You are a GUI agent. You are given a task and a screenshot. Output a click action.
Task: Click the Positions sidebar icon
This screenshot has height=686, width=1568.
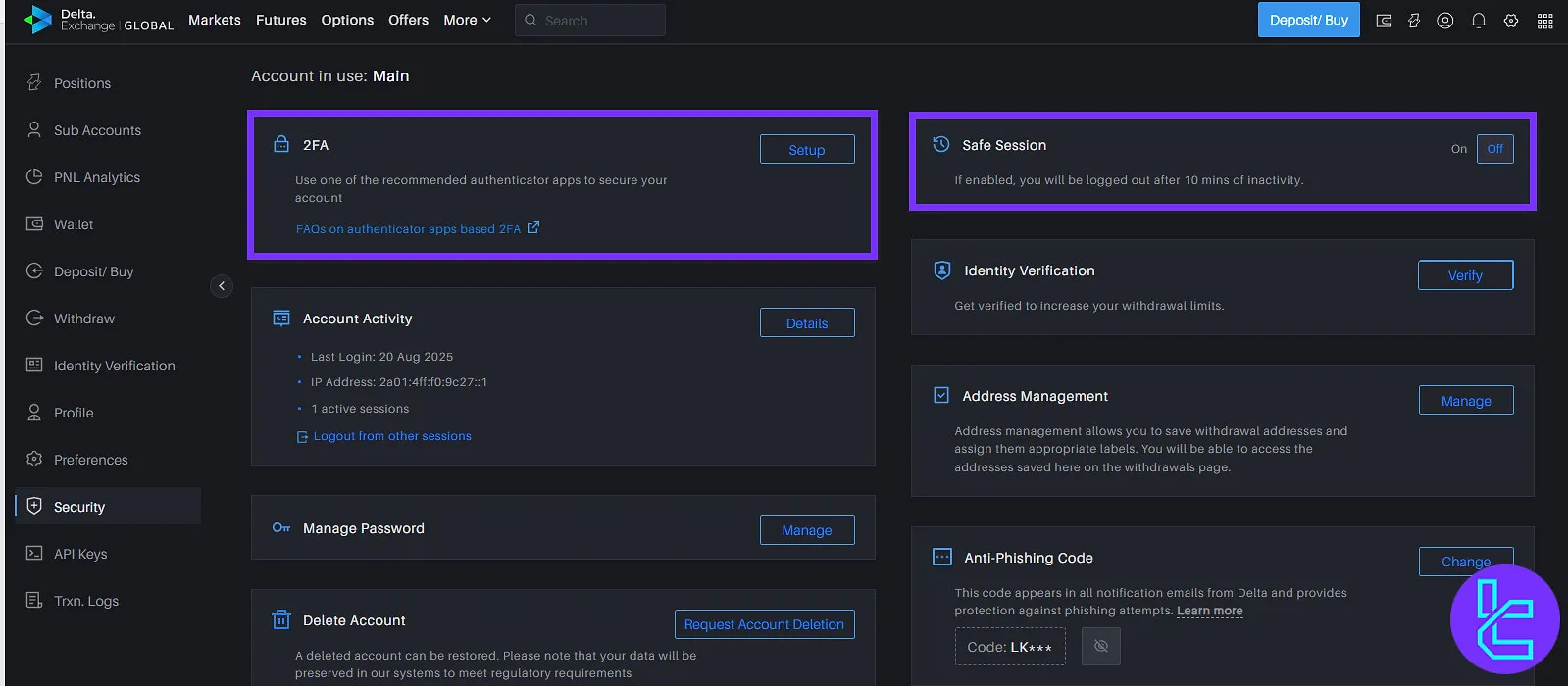(x=34, y=83)
